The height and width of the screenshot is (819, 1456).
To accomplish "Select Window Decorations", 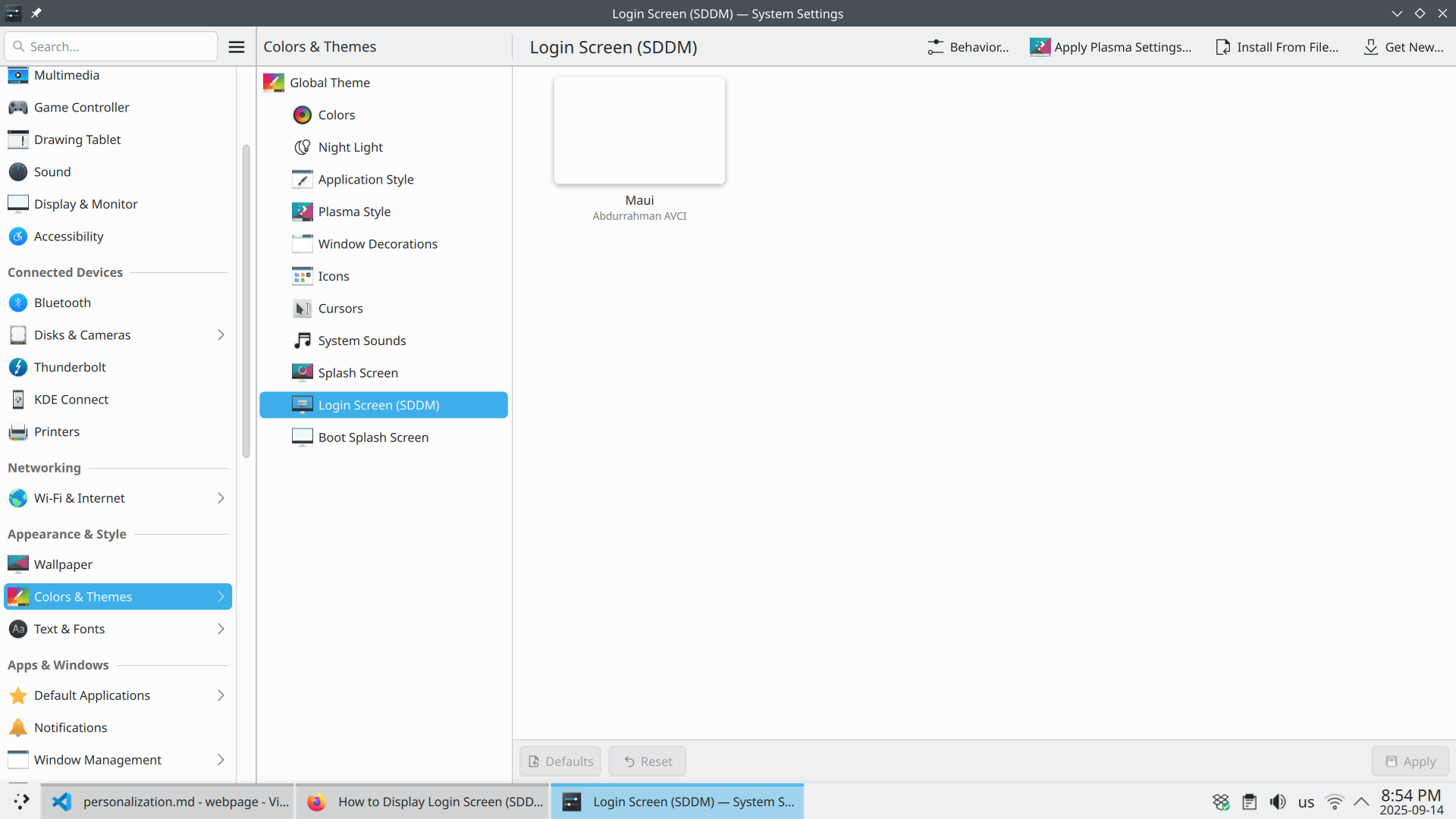I will pos(384,244).
